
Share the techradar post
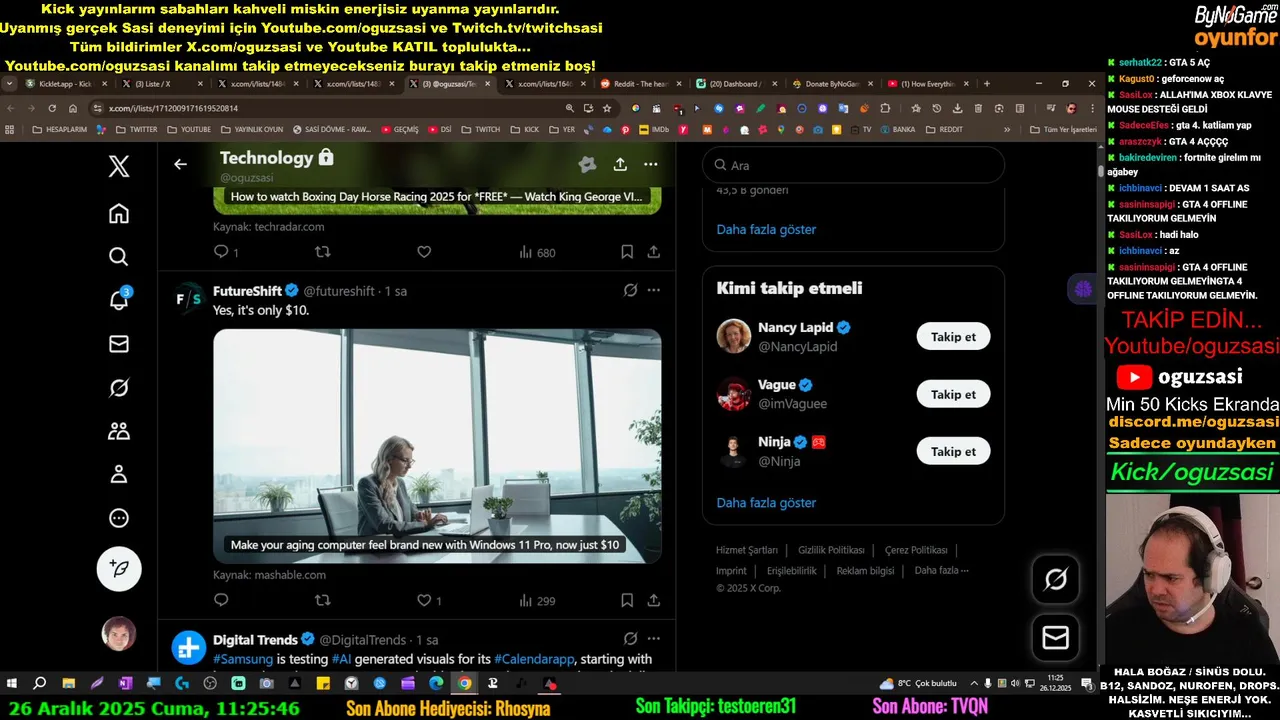click(653, 252)
